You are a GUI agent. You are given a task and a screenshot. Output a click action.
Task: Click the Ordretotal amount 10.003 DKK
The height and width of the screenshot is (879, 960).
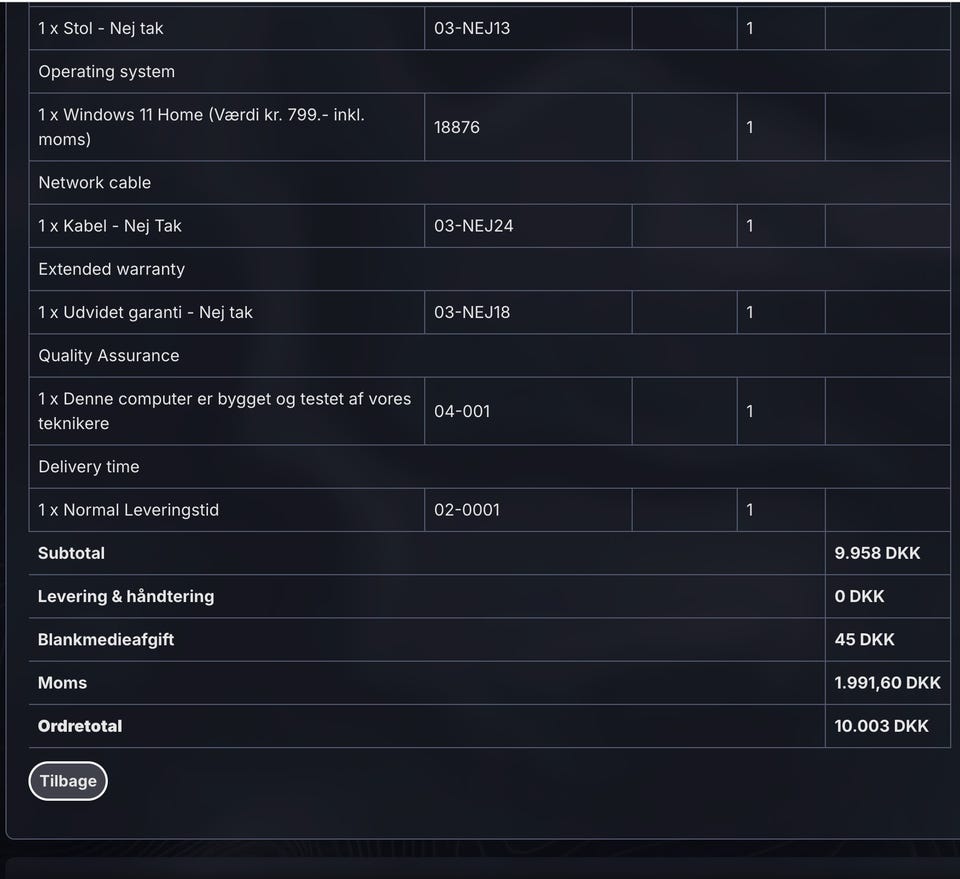coord(881,726)
